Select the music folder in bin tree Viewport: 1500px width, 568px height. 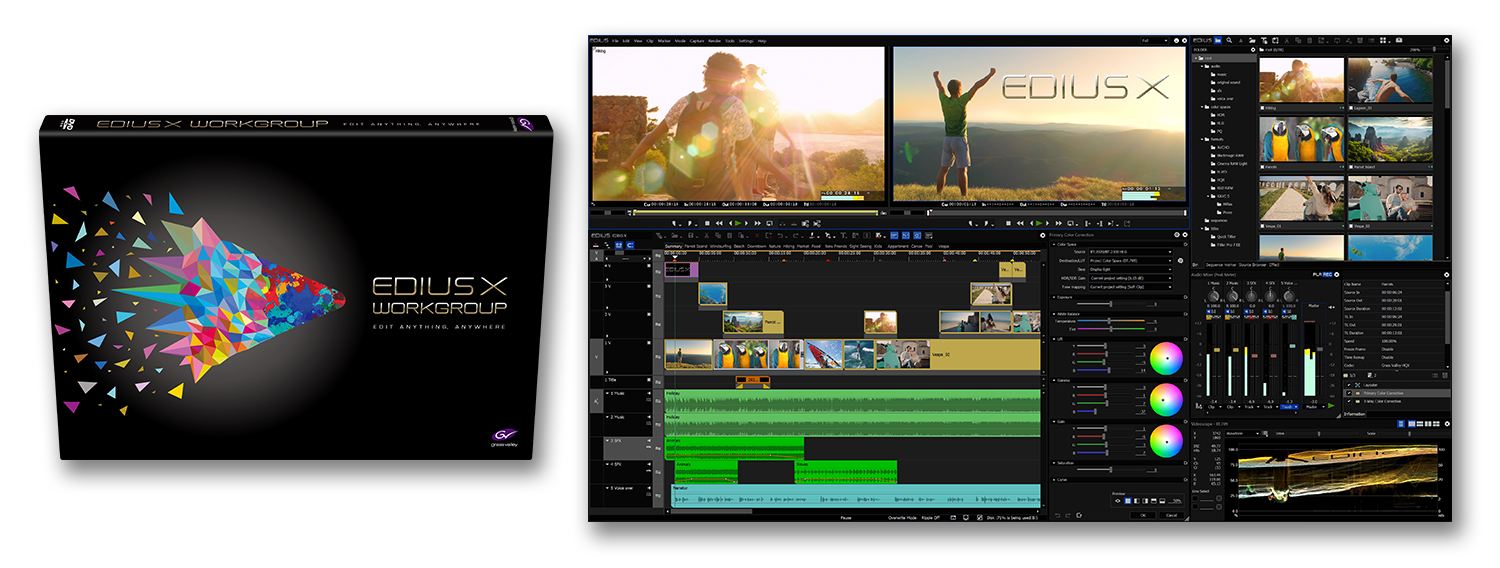(x=1221, y=75)
